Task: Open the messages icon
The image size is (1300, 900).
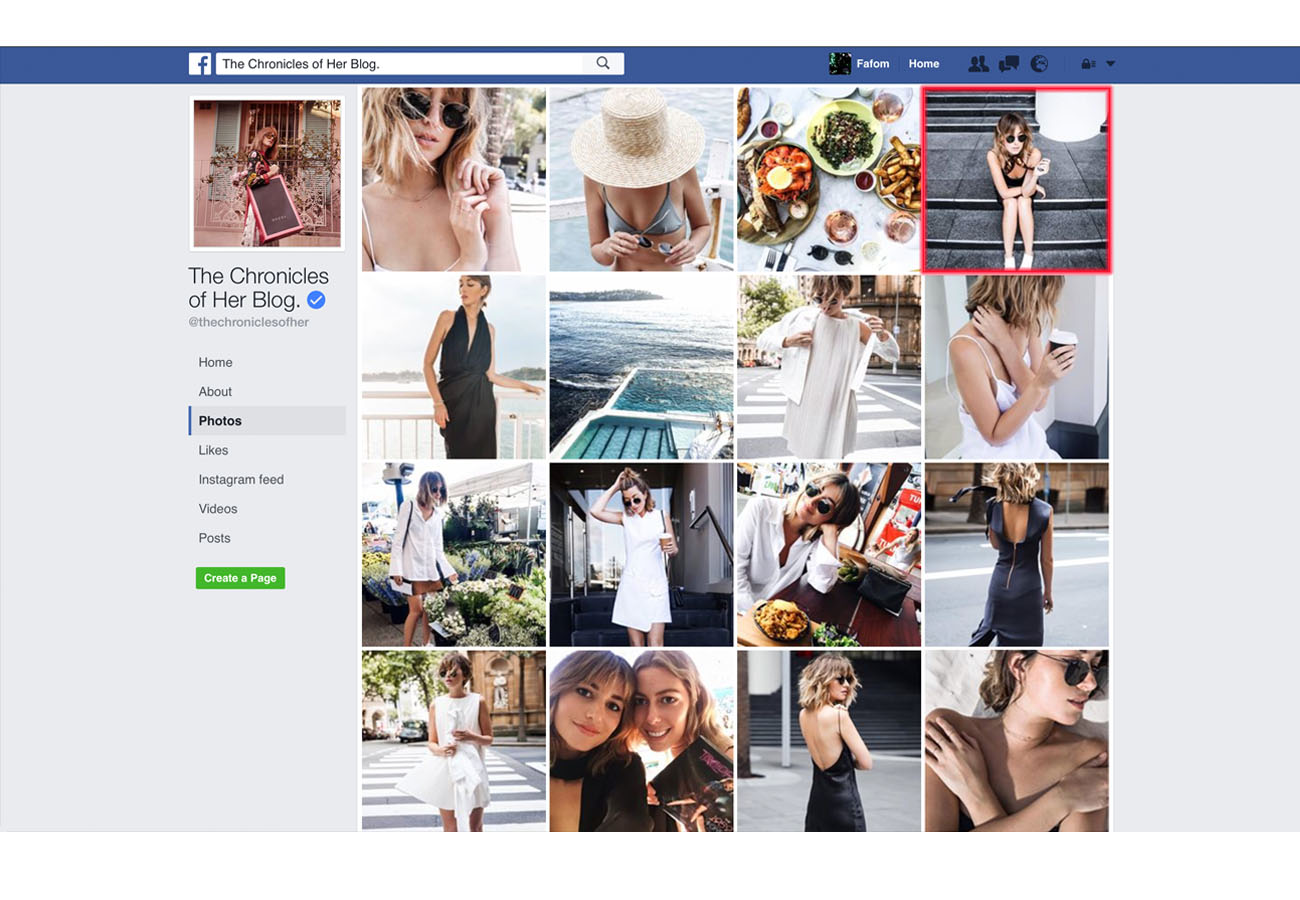Action: click(1009, 64)
